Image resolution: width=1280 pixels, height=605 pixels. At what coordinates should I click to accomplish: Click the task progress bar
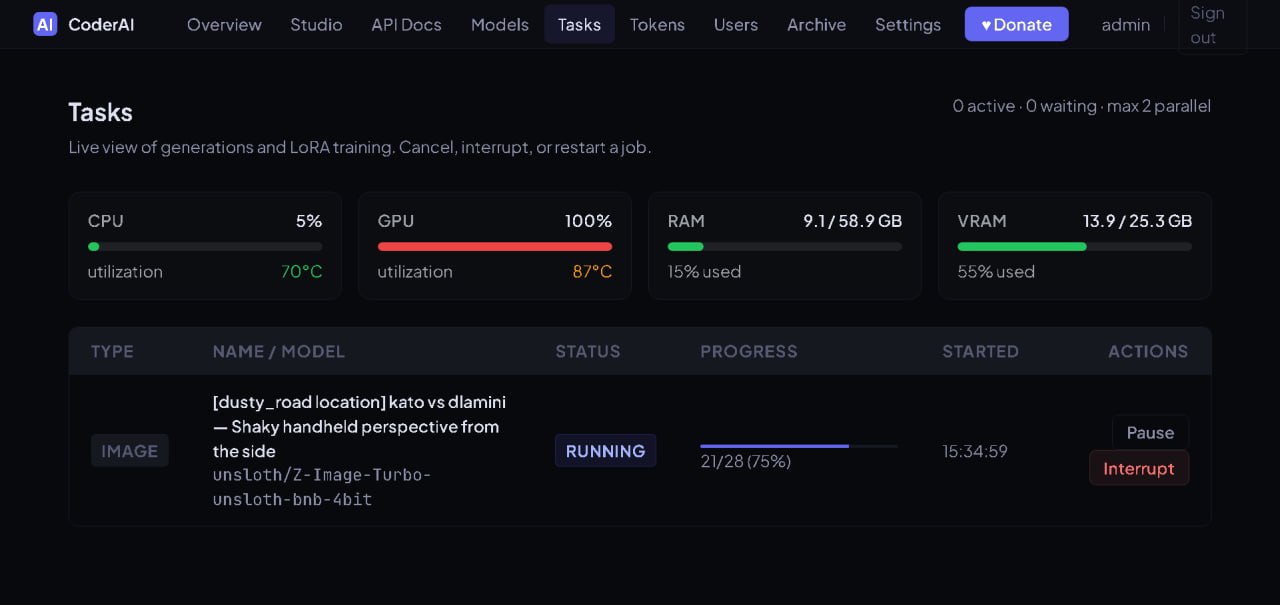798,446
